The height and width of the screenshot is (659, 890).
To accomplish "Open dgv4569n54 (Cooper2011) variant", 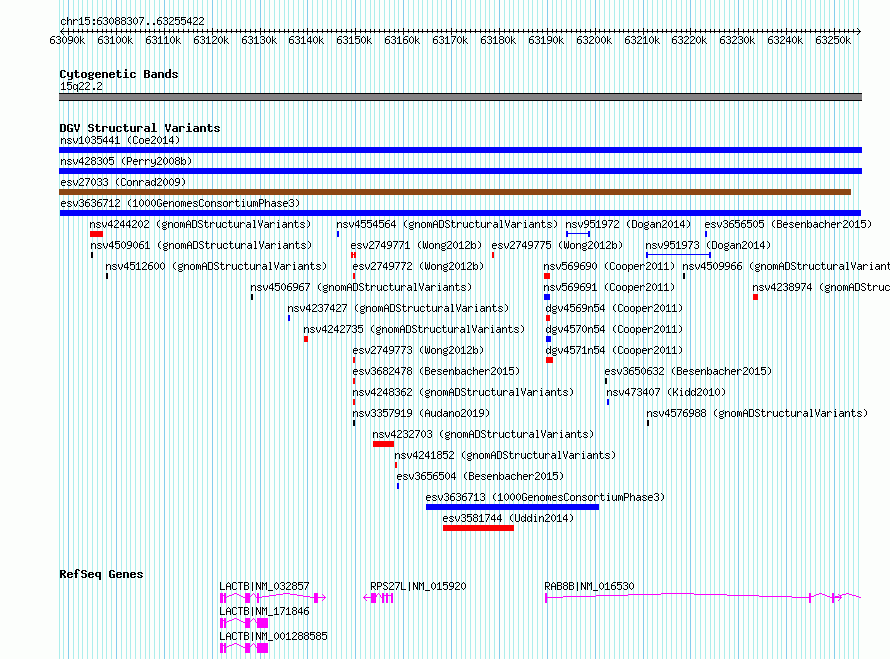I will (x=614, y=308).
